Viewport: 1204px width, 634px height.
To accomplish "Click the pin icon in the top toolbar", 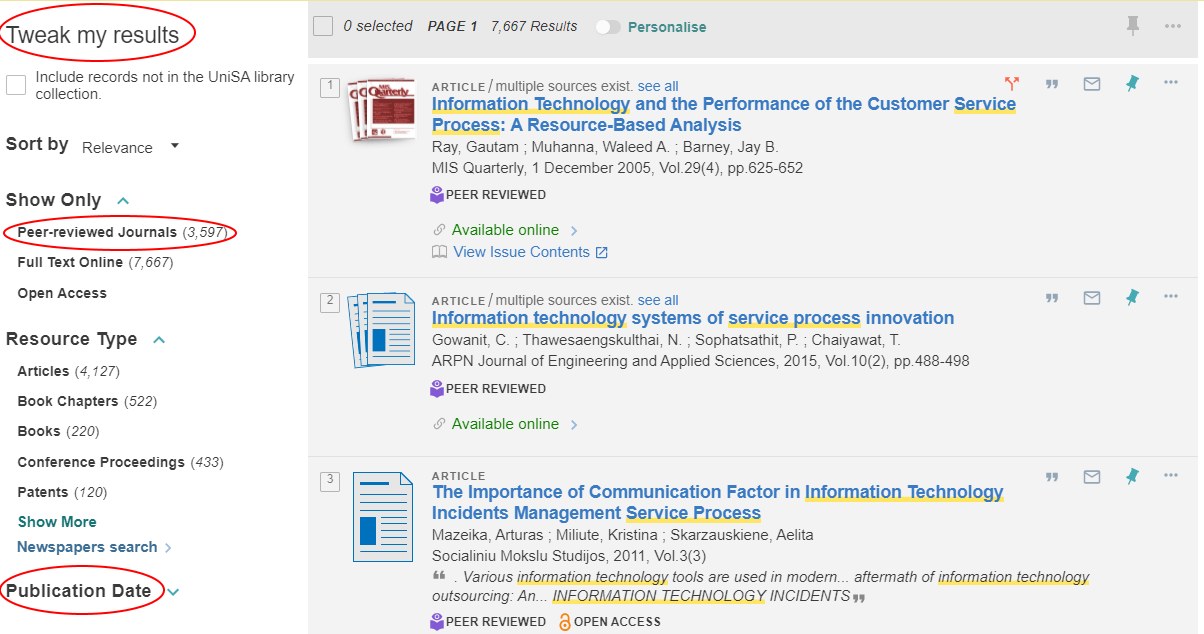I will 1133,26.
